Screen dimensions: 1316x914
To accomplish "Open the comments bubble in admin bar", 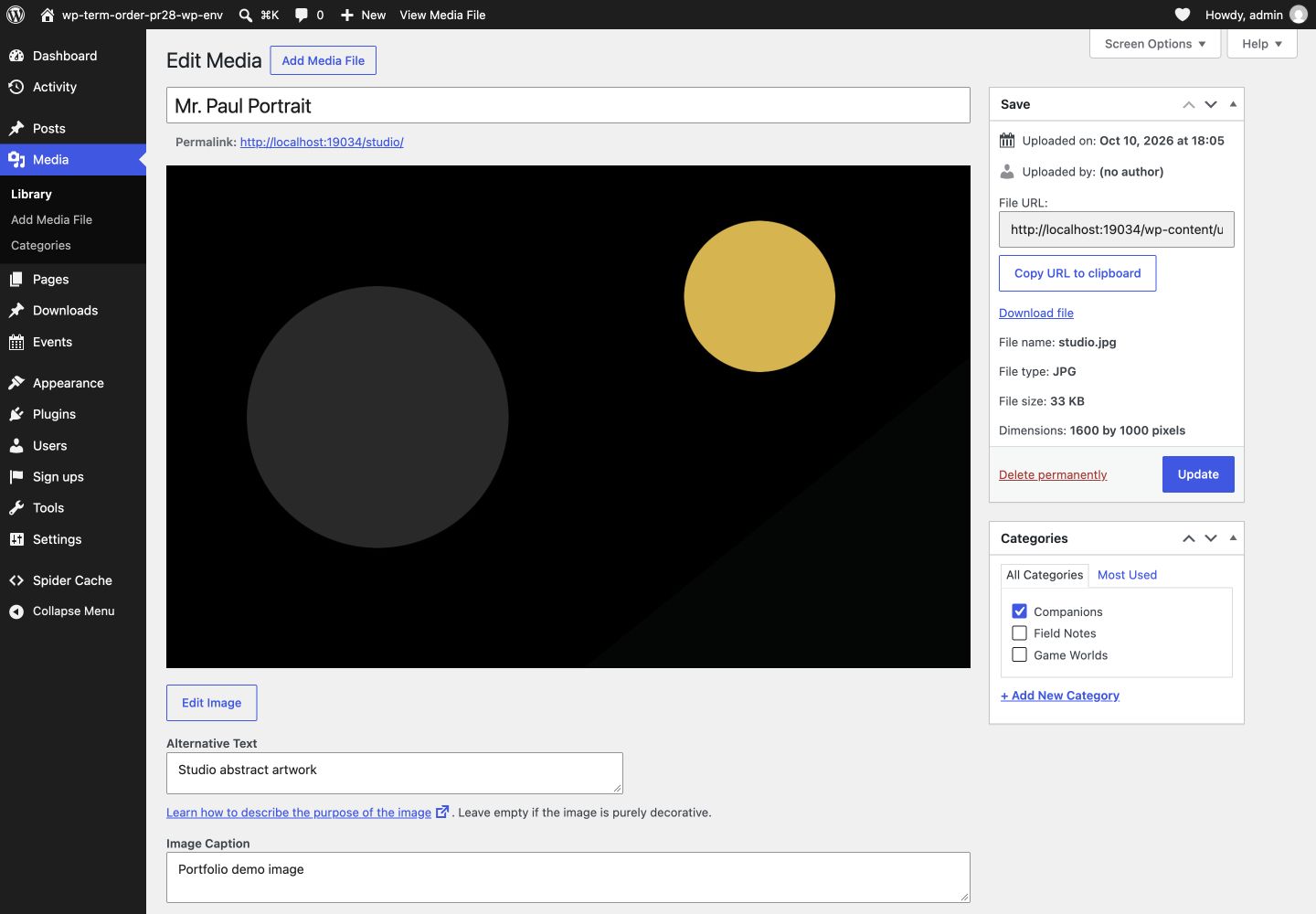I will coord(309,15).
